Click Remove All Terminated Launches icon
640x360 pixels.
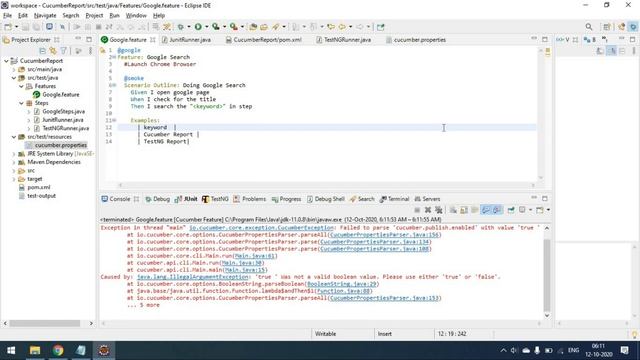(439, 210)
